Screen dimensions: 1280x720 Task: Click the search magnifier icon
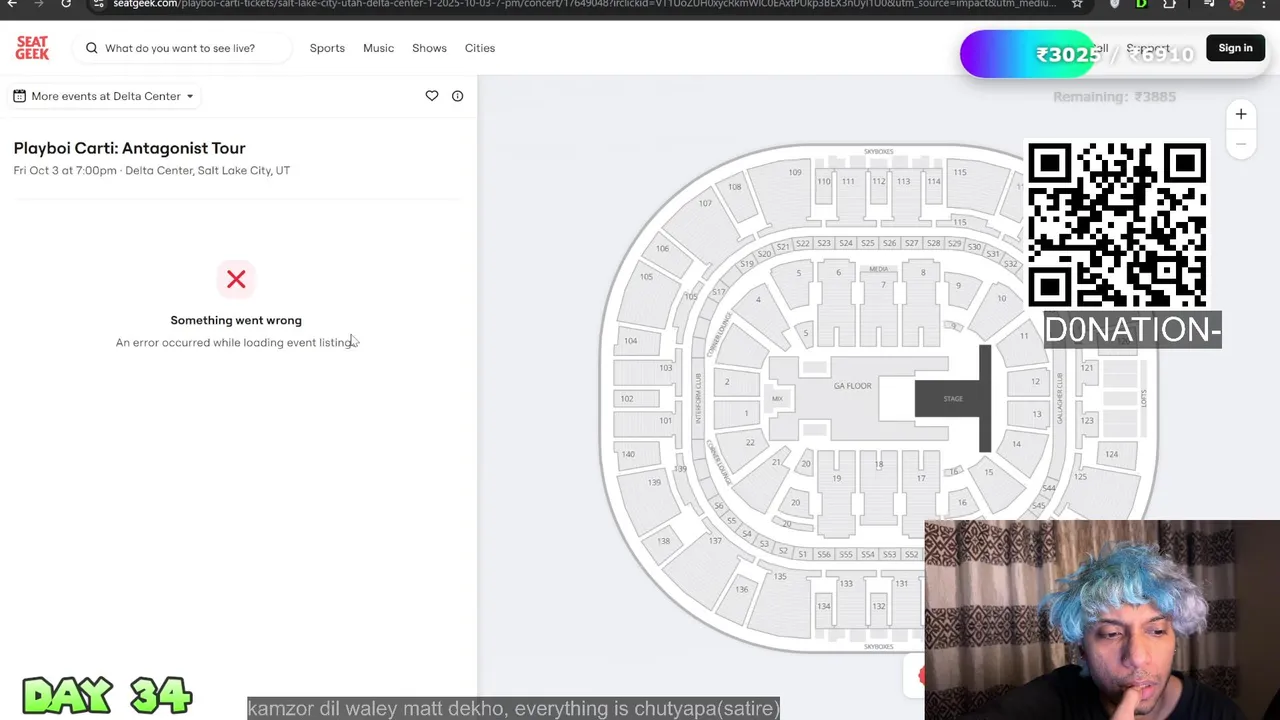(92, 48)
